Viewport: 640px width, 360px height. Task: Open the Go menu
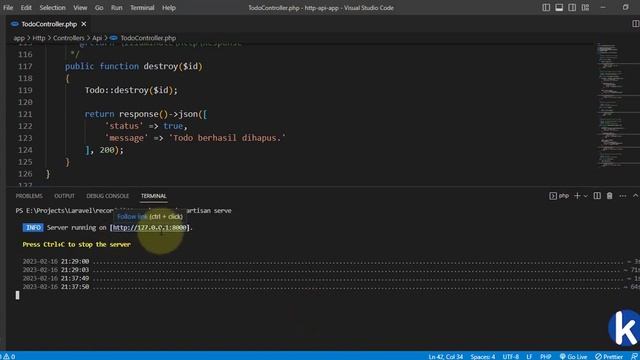click(x=99, y=8)
